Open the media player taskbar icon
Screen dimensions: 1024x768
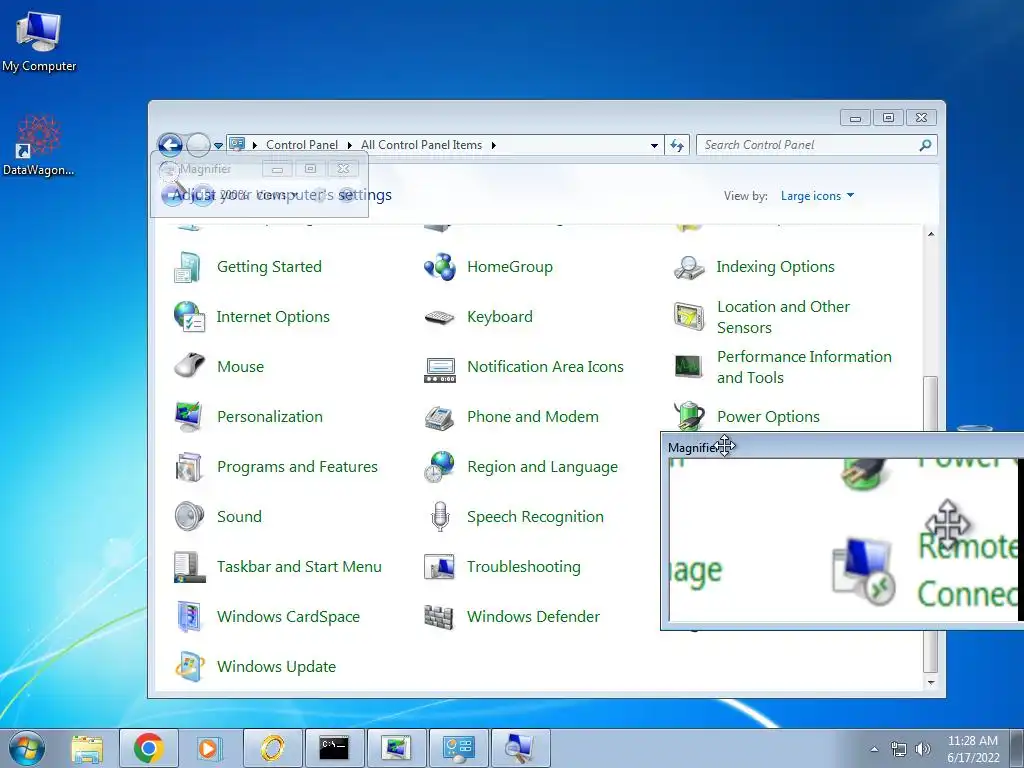(209, 748)
